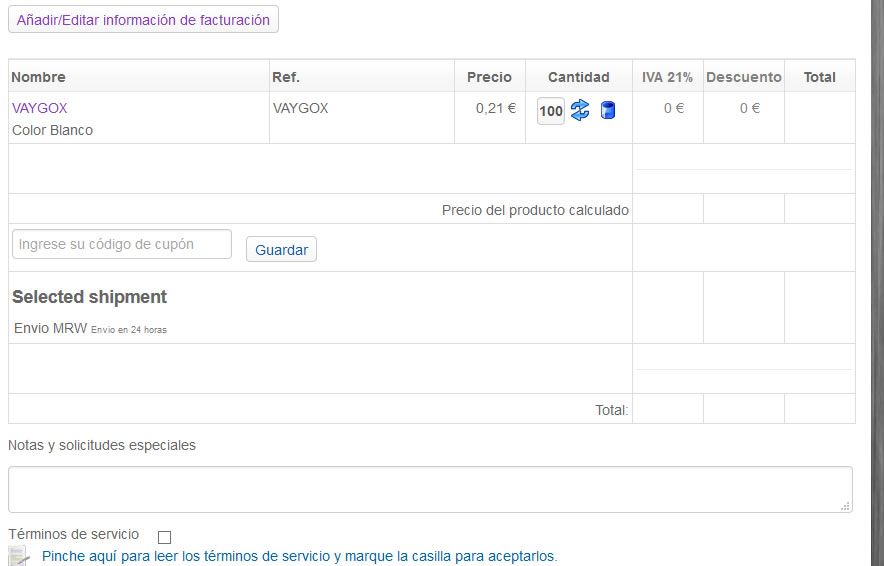The width and height of the screenshot is (884, 566).
Task: Click the terms of service document icon
Action: point(19,556)
